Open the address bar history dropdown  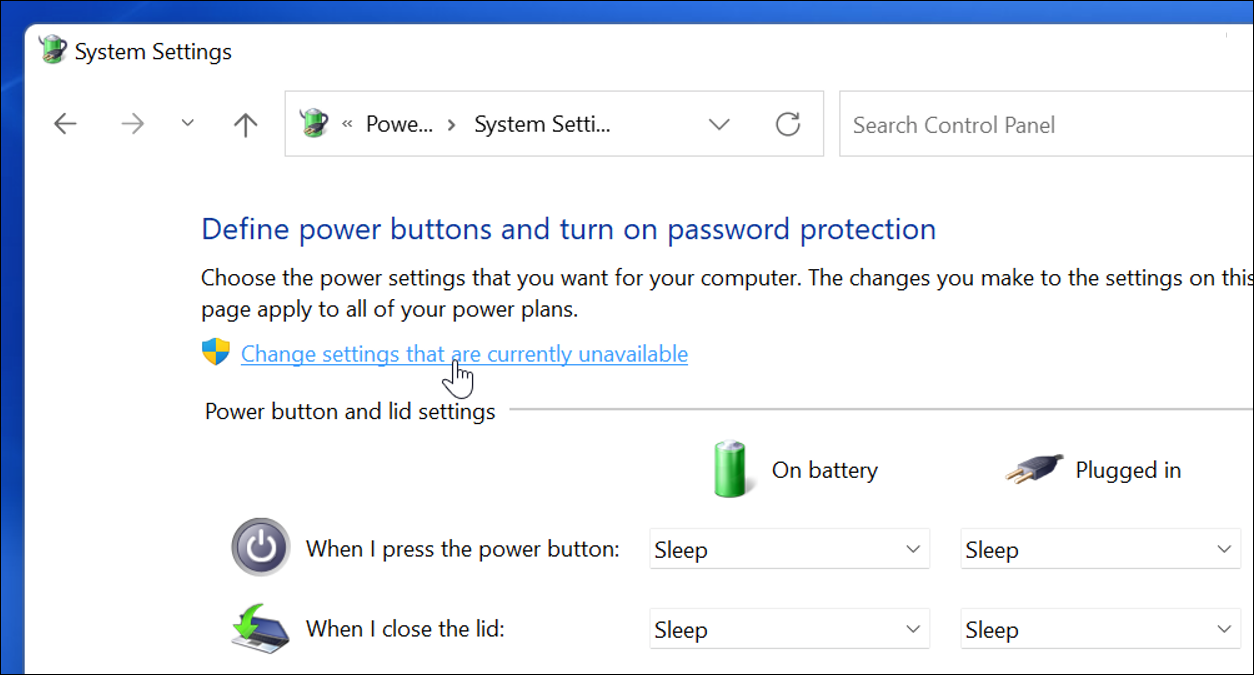tap(719, 124)
